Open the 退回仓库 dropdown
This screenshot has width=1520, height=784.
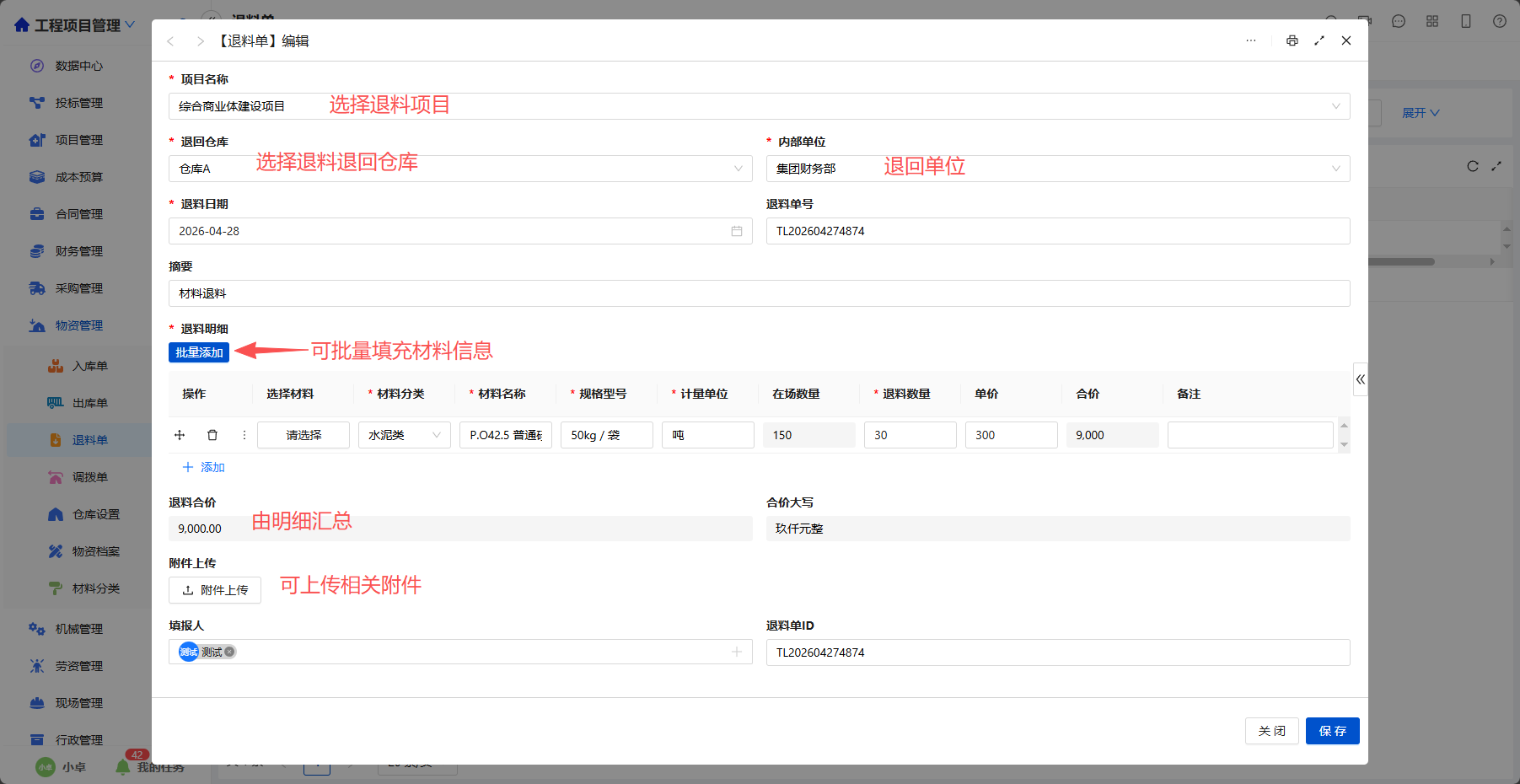point(460,169)
